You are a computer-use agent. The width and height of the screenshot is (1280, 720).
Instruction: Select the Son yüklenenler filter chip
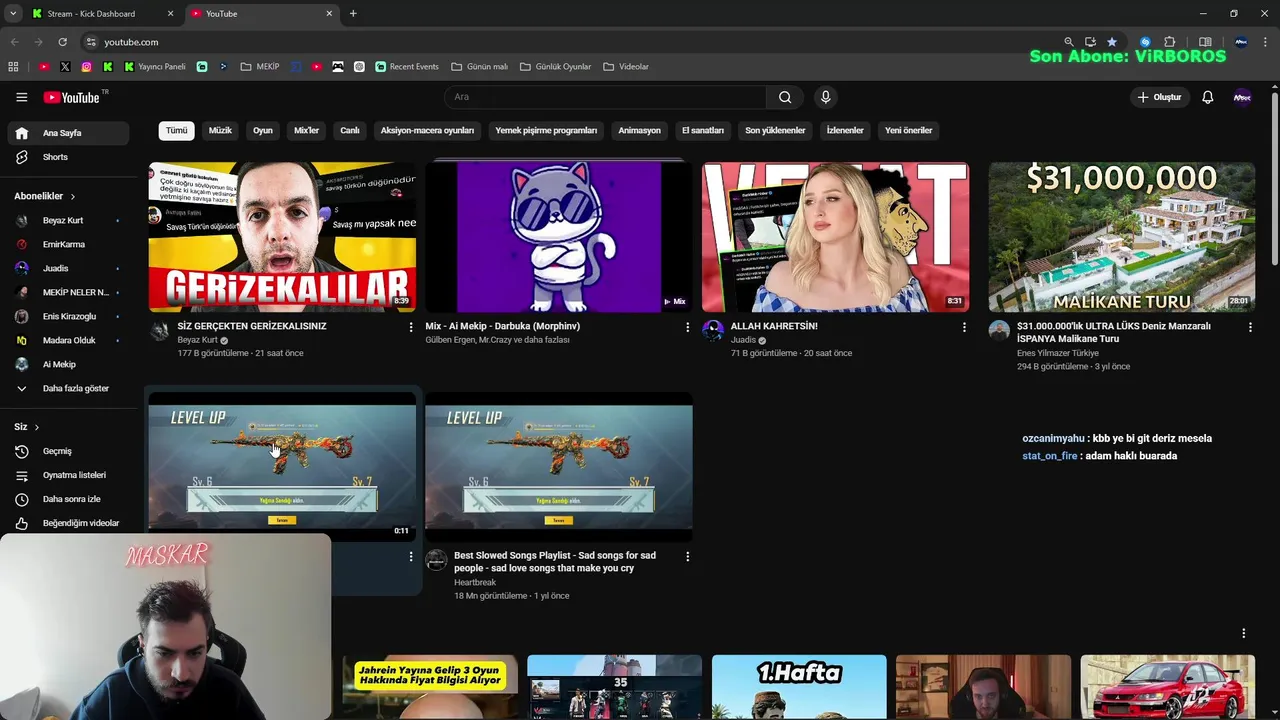pyautogui.click(x=775, y=130)
